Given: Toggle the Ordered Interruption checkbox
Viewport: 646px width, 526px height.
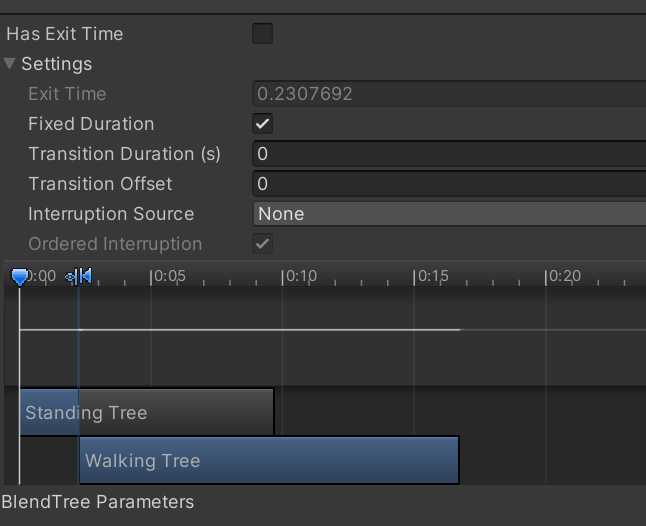Looking at the screenshot, I should pyautogui.click(x=262, y=244).
